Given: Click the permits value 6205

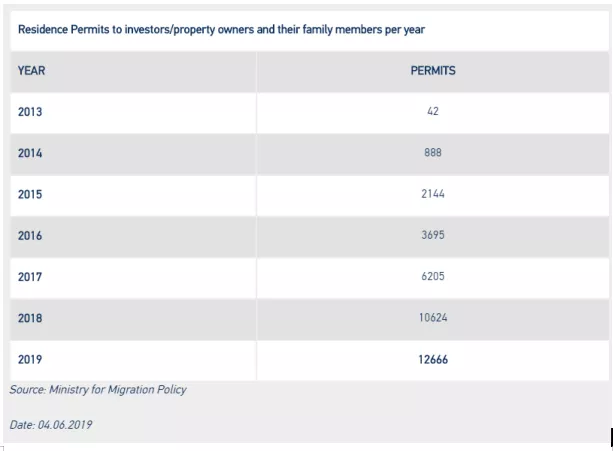Looking at the screenshot, I should [433, 277].
